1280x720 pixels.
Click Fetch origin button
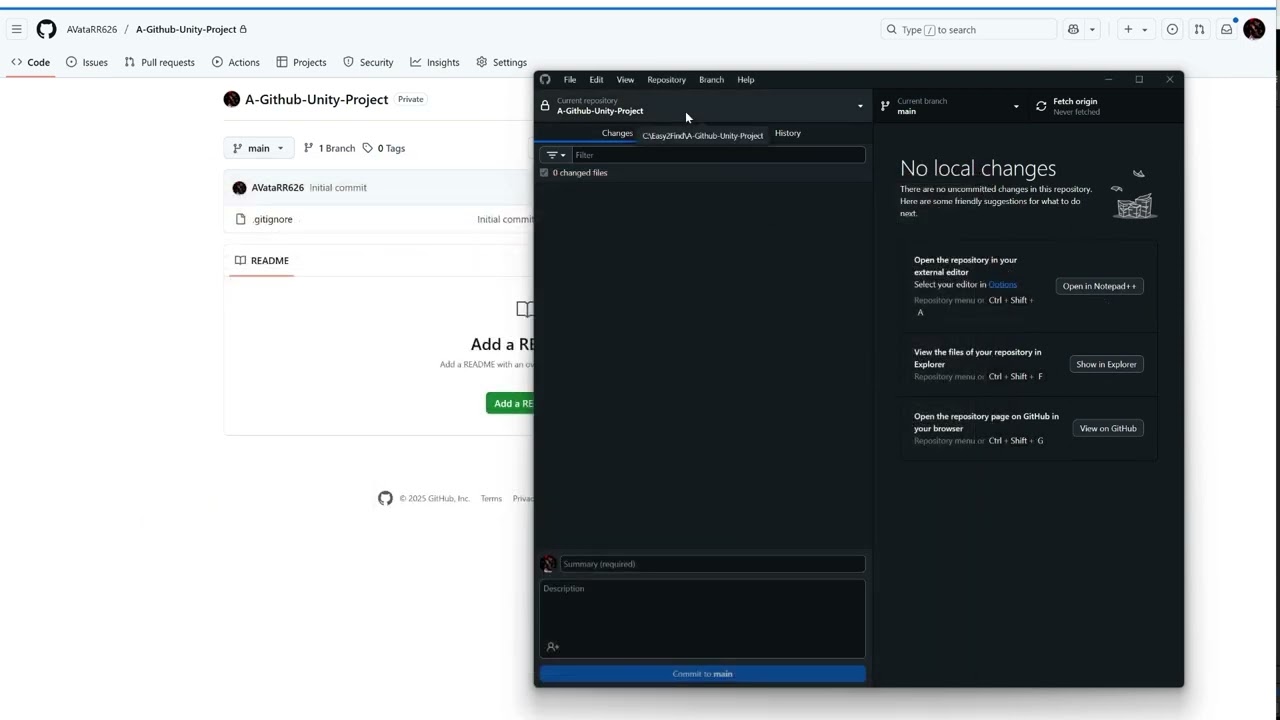tap(1105, 106)
